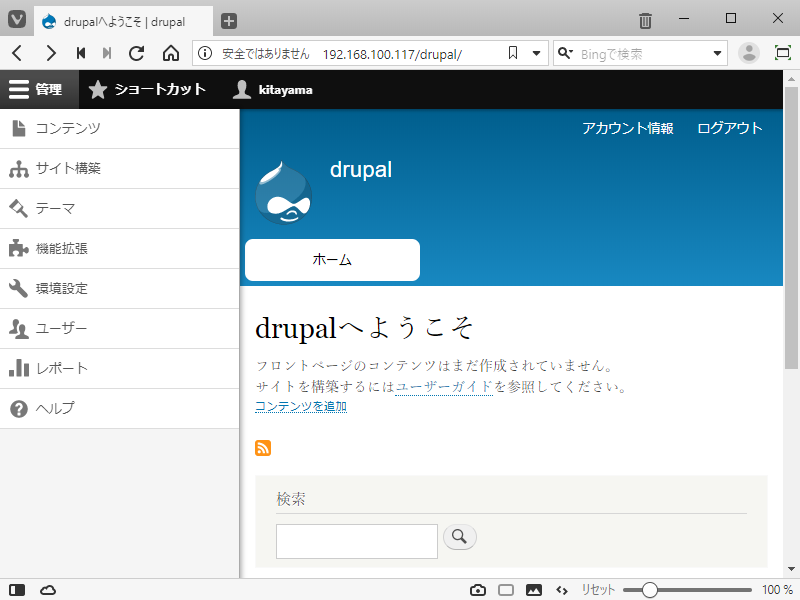Go forward to next page

click(x=51, y=53)
